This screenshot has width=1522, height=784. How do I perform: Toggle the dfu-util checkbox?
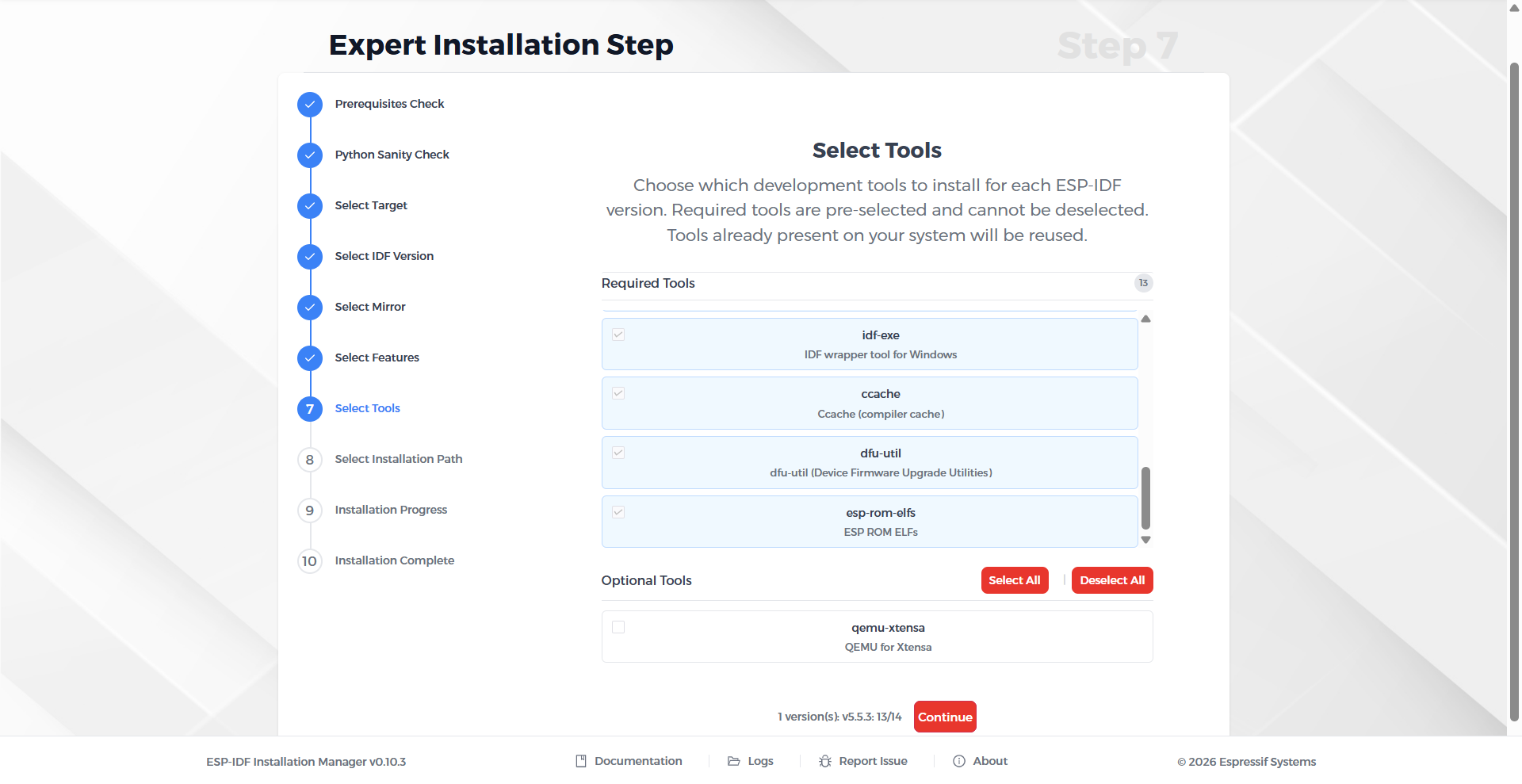618,453
